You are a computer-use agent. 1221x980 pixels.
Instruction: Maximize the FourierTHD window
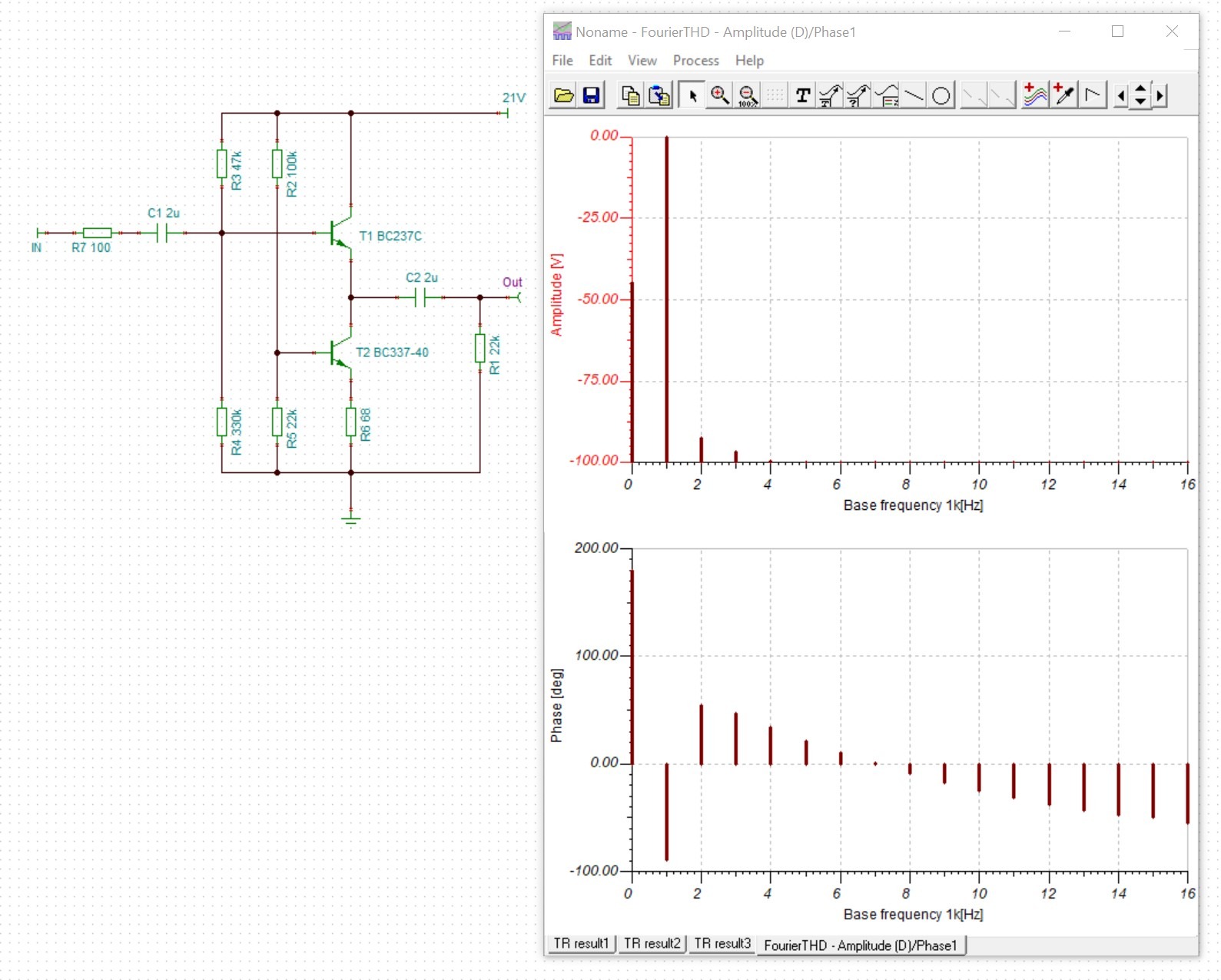1117,31
